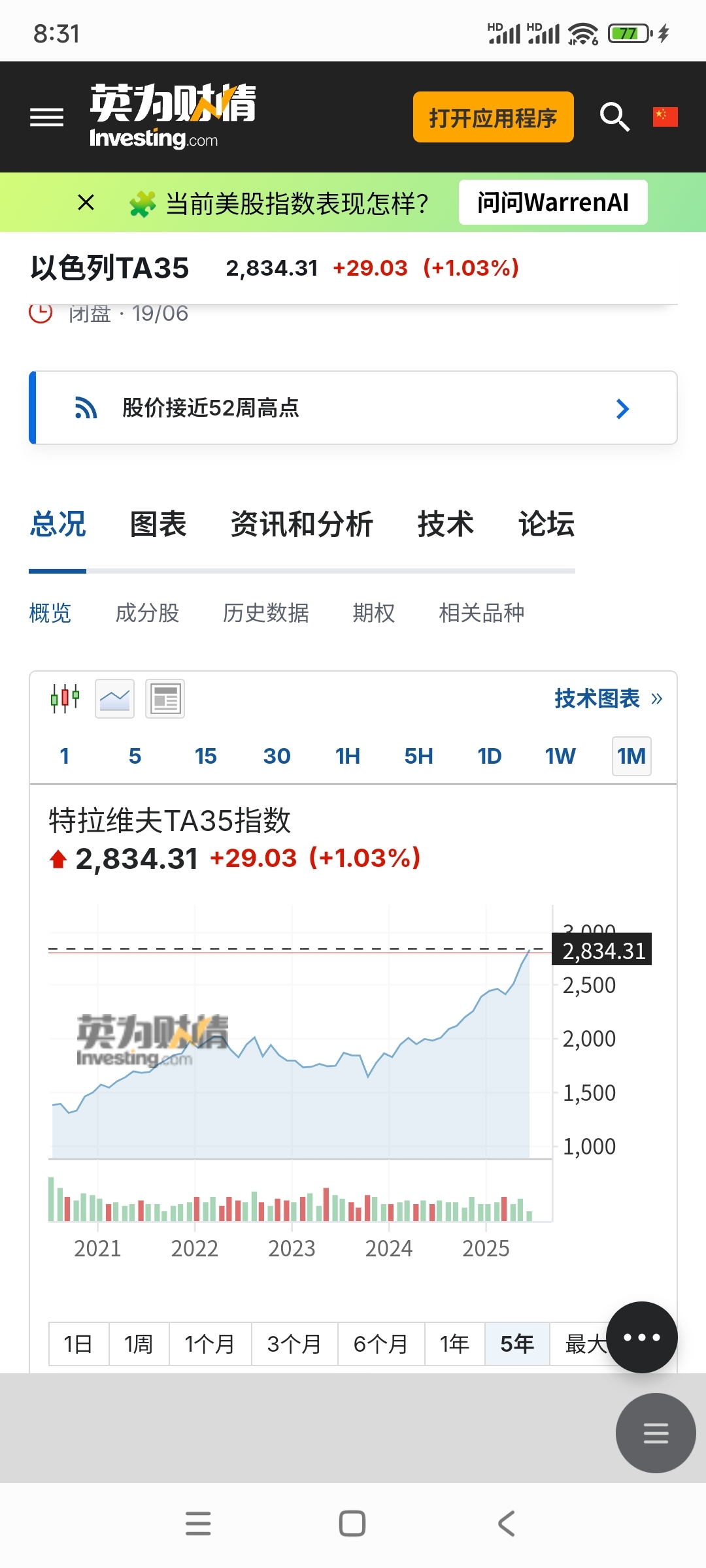Image resolution: width=706 pixels, height=1568 pixels.
Task: Choose the 最大 time range option
Action: click(582, 1344)
